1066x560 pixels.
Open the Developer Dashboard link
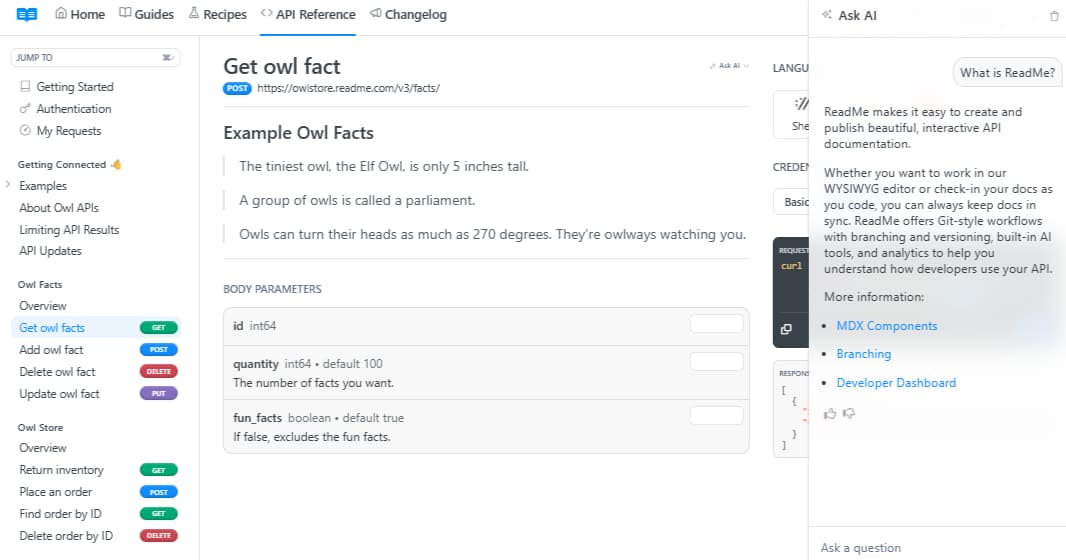click(896, 383)
